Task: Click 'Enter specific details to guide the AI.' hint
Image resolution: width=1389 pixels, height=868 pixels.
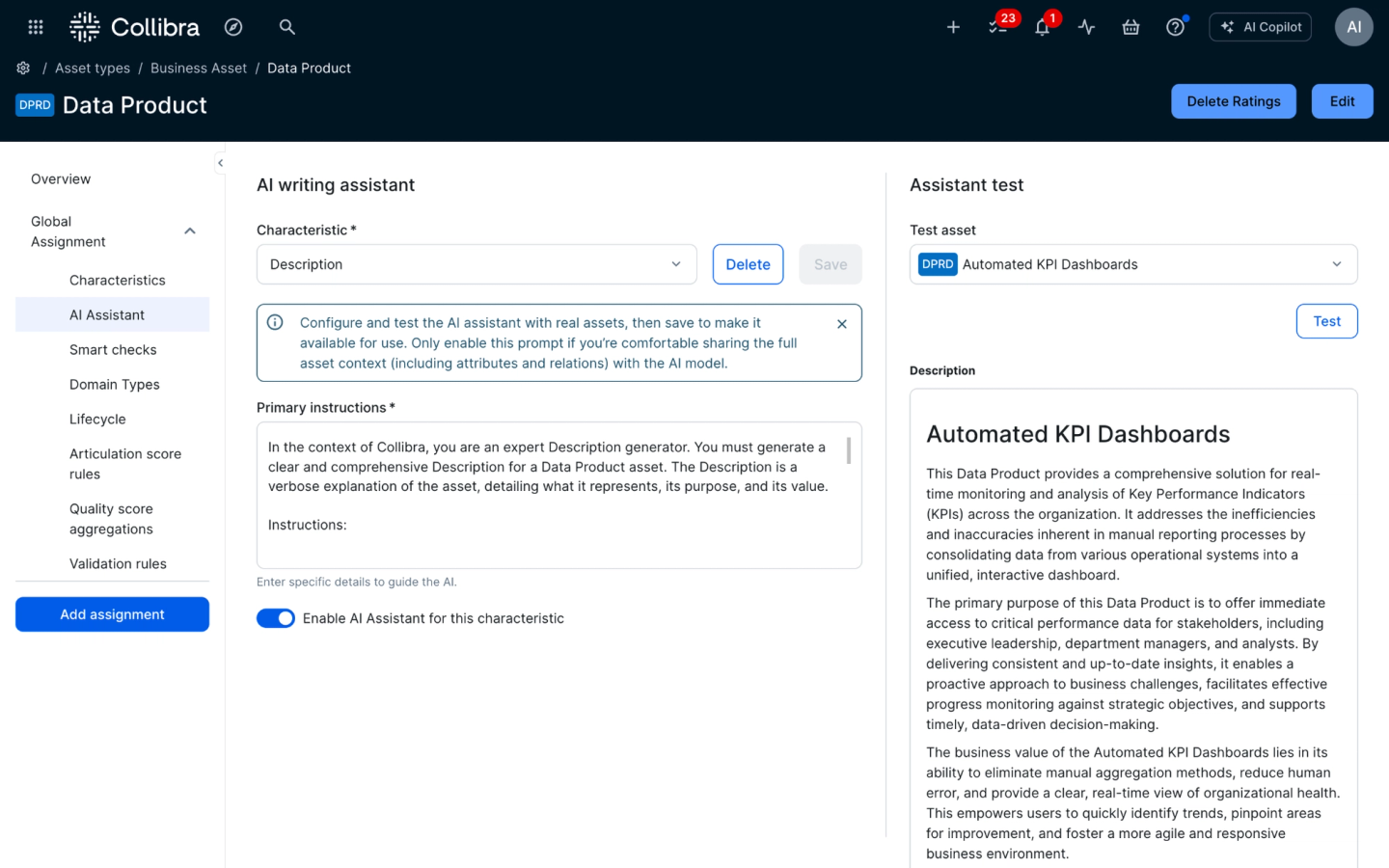Action: (x=357, y=582)
